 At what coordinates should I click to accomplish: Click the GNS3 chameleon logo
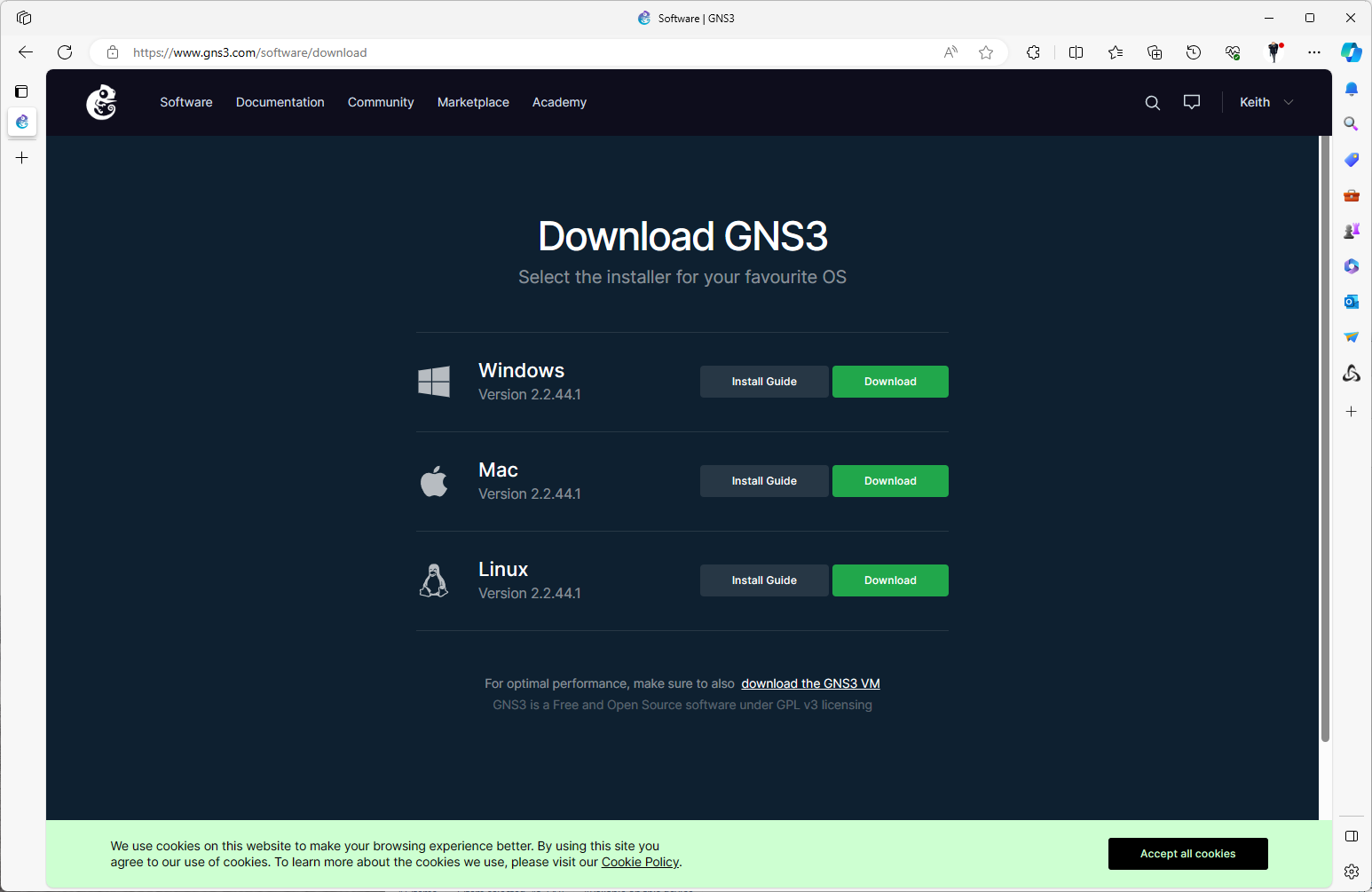(100, 102)
